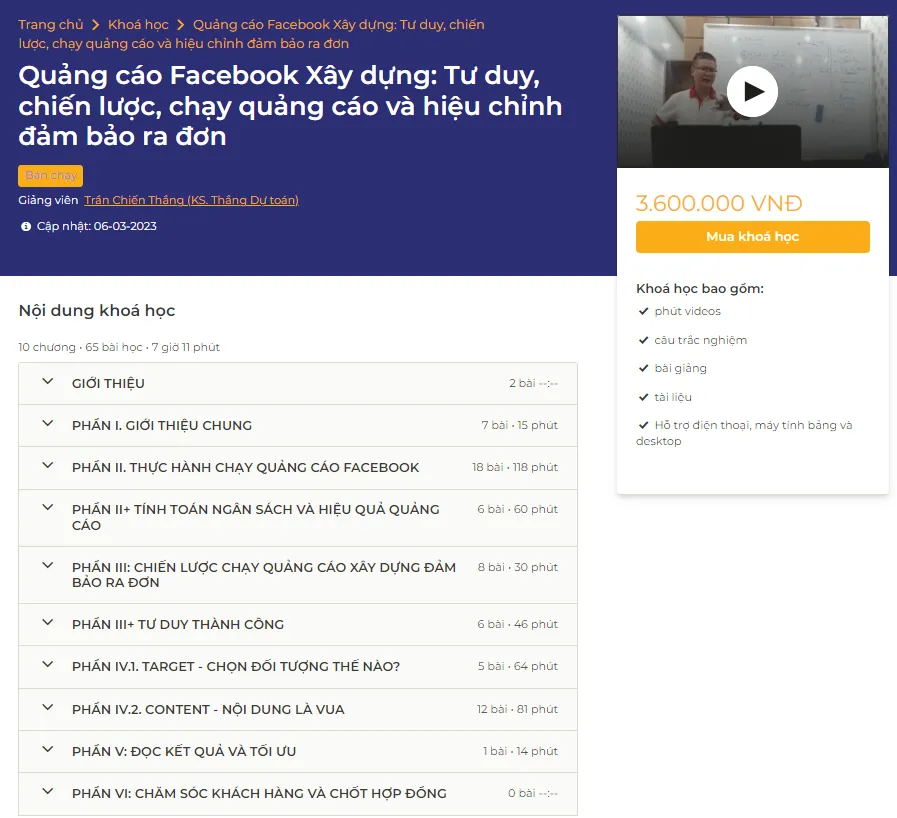Image resolution: width=897 pixels, height=818 pixels.
Task: Expand 'PHẦN II+ TÍNH TOÁN NGÂN SÁCH' chevron
Action: coord(47,508)
